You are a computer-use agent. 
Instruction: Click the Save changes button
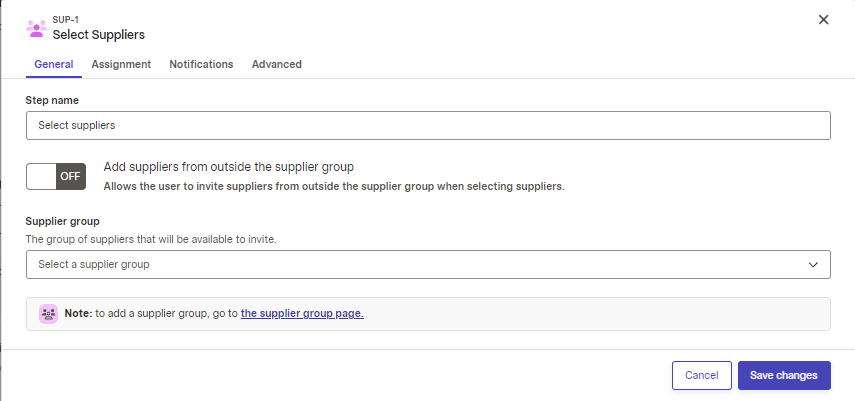click(x=784, y=375)
